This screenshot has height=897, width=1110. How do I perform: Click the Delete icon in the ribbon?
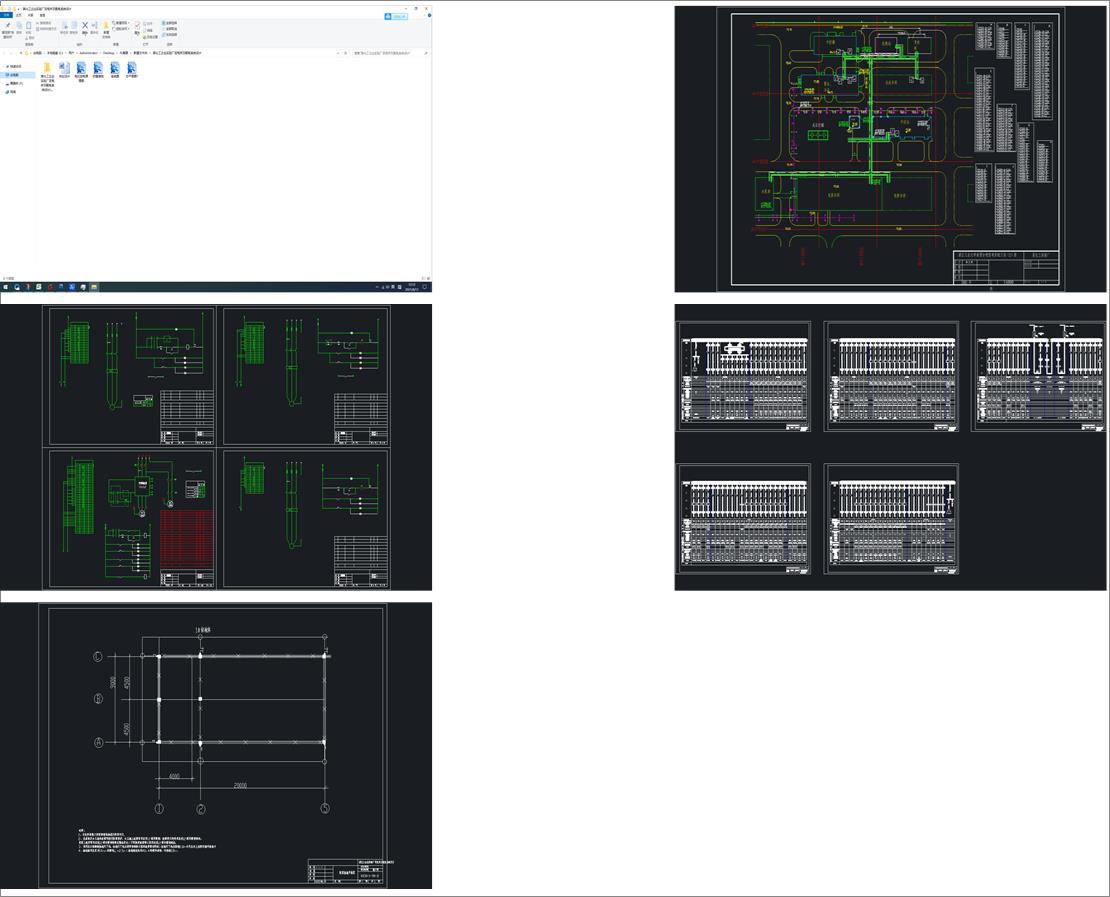(x=84, y=26)
